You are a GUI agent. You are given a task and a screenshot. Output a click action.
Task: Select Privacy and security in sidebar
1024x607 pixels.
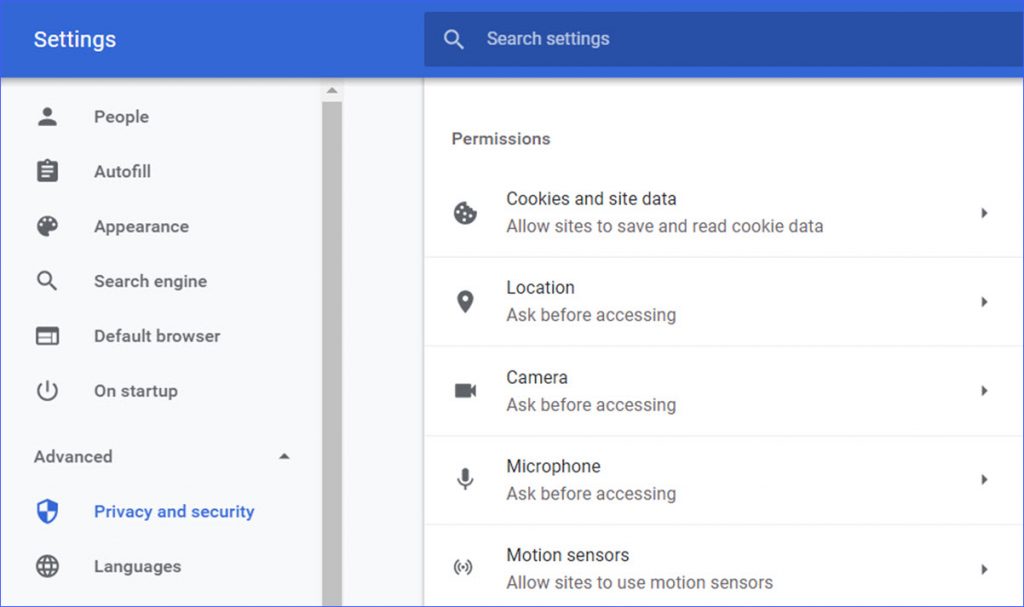point(173,511)
